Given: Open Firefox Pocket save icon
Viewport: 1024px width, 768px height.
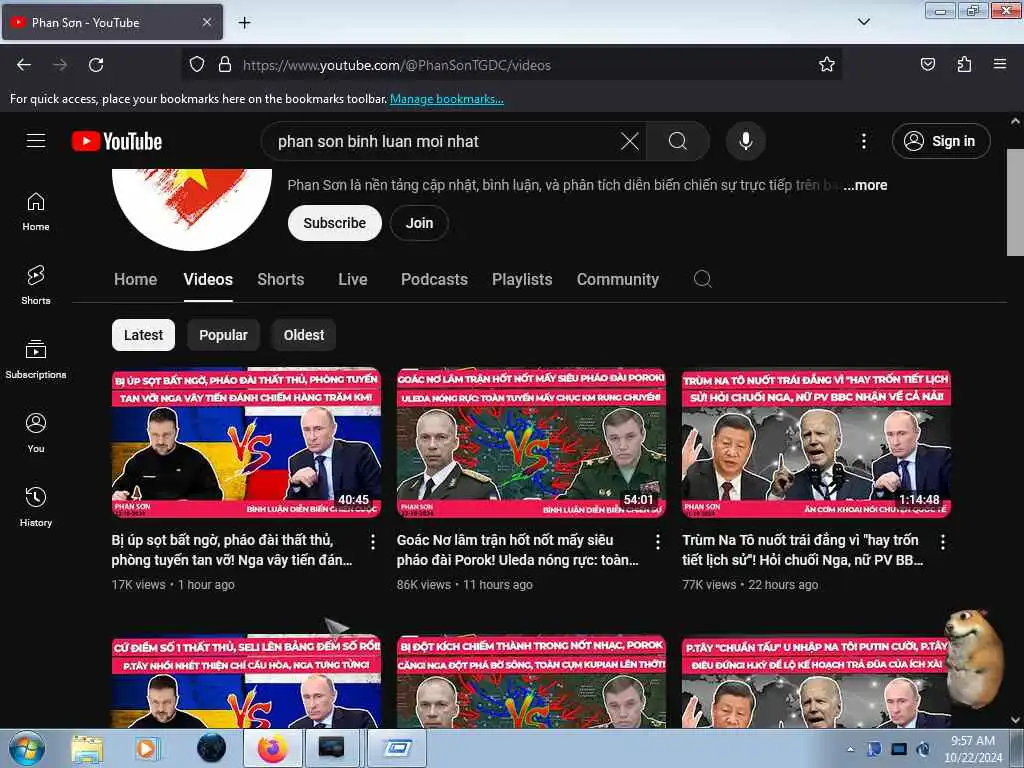Looking at the screenshot, I should pos(927,64).
